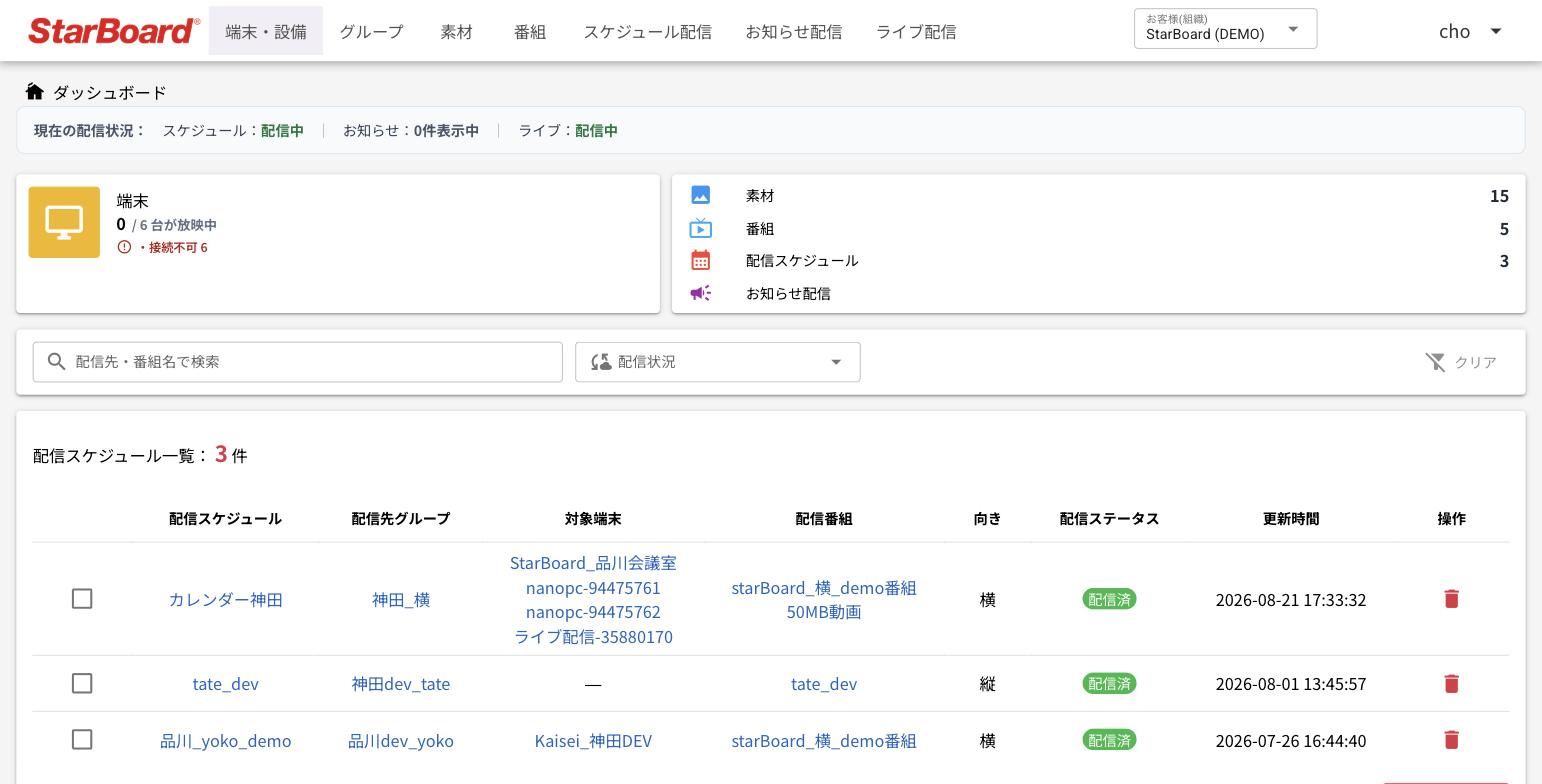The width and height of the screenshot is (1542, 784).
Task: Open the 神田dev_tate group link
Action: tap(401, 684)
